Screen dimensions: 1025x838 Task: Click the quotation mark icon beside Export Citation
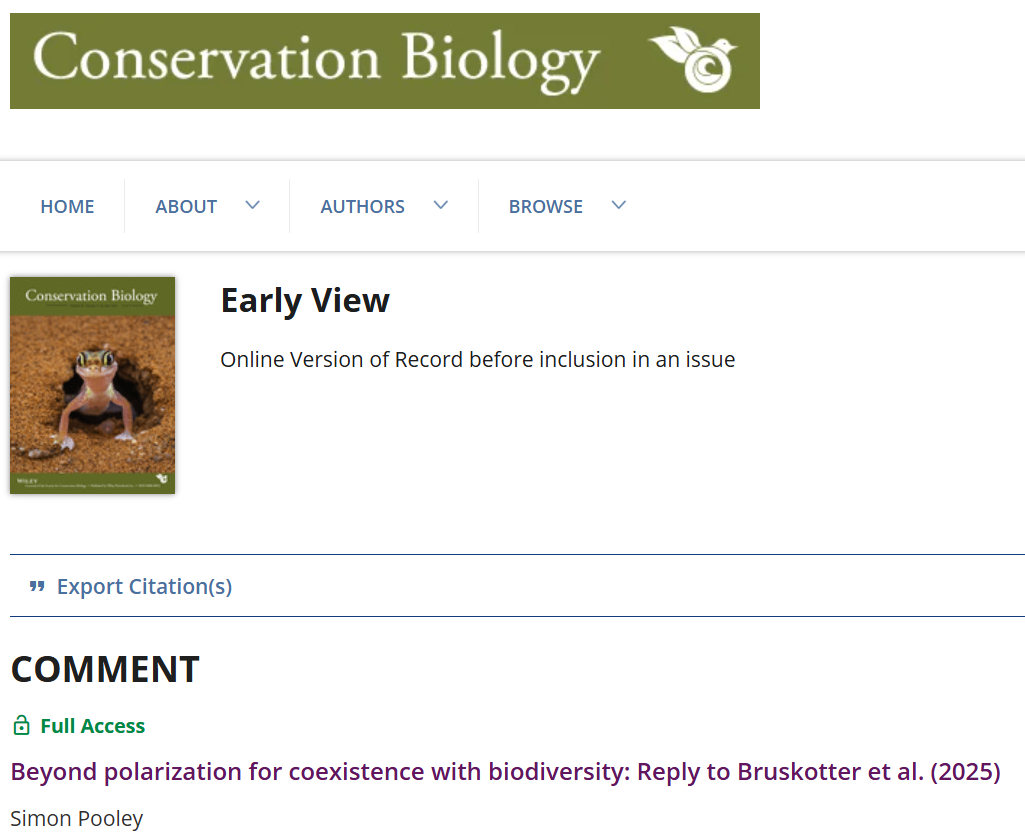pos(37,586)
